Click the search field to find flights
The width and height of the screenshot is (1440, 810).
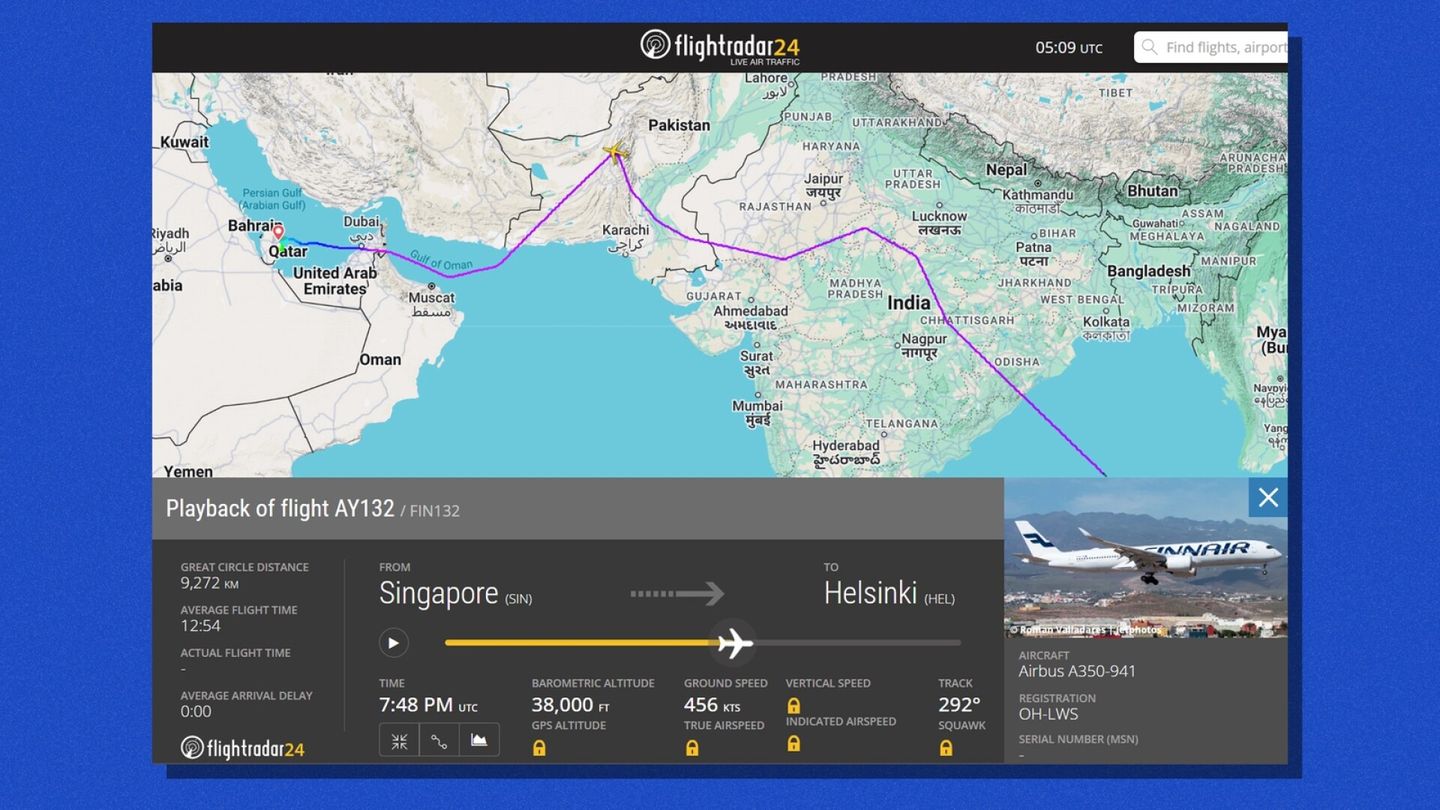point(1211,47)
